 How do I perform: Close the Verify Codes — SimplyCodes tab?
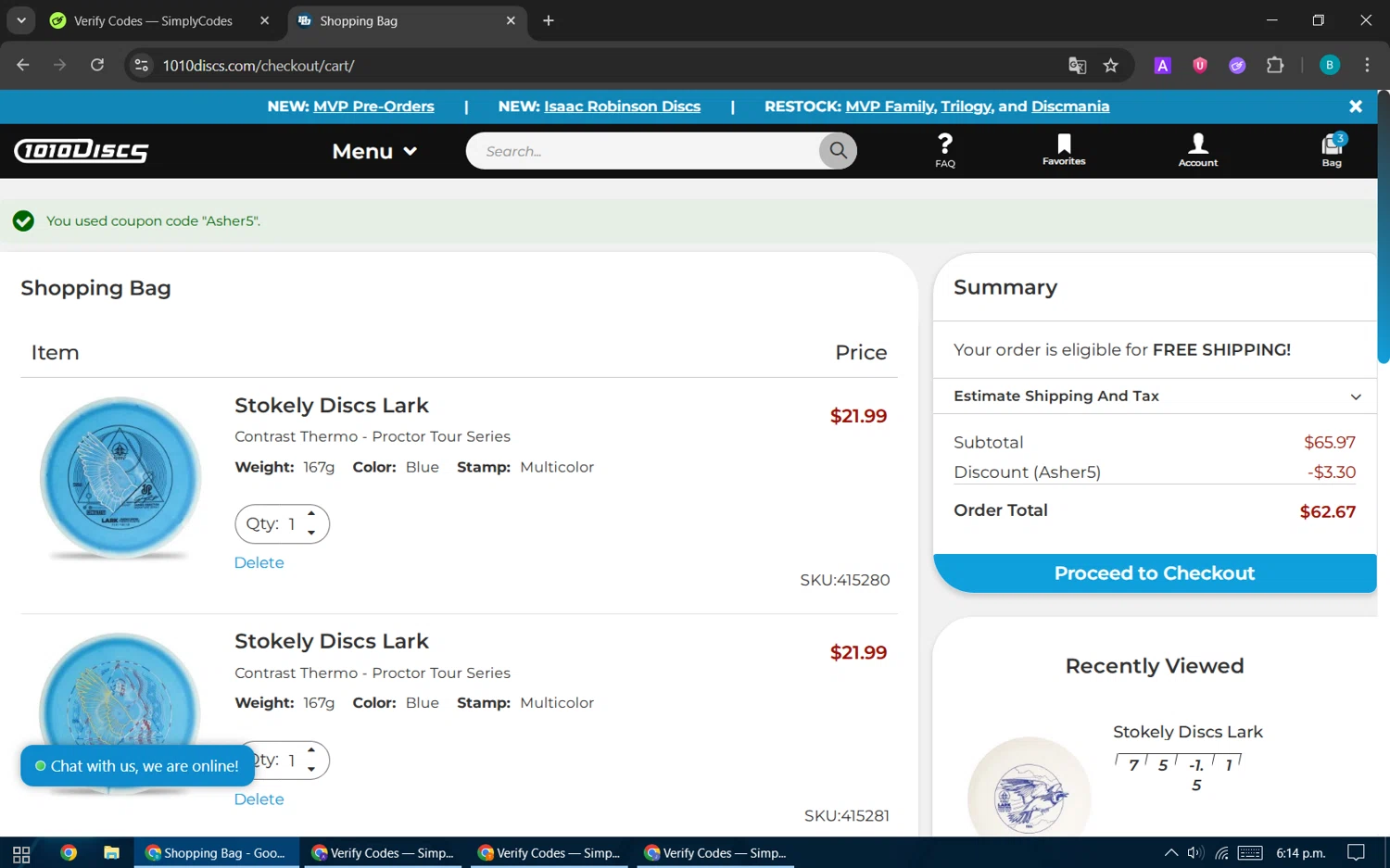(265, 20)
